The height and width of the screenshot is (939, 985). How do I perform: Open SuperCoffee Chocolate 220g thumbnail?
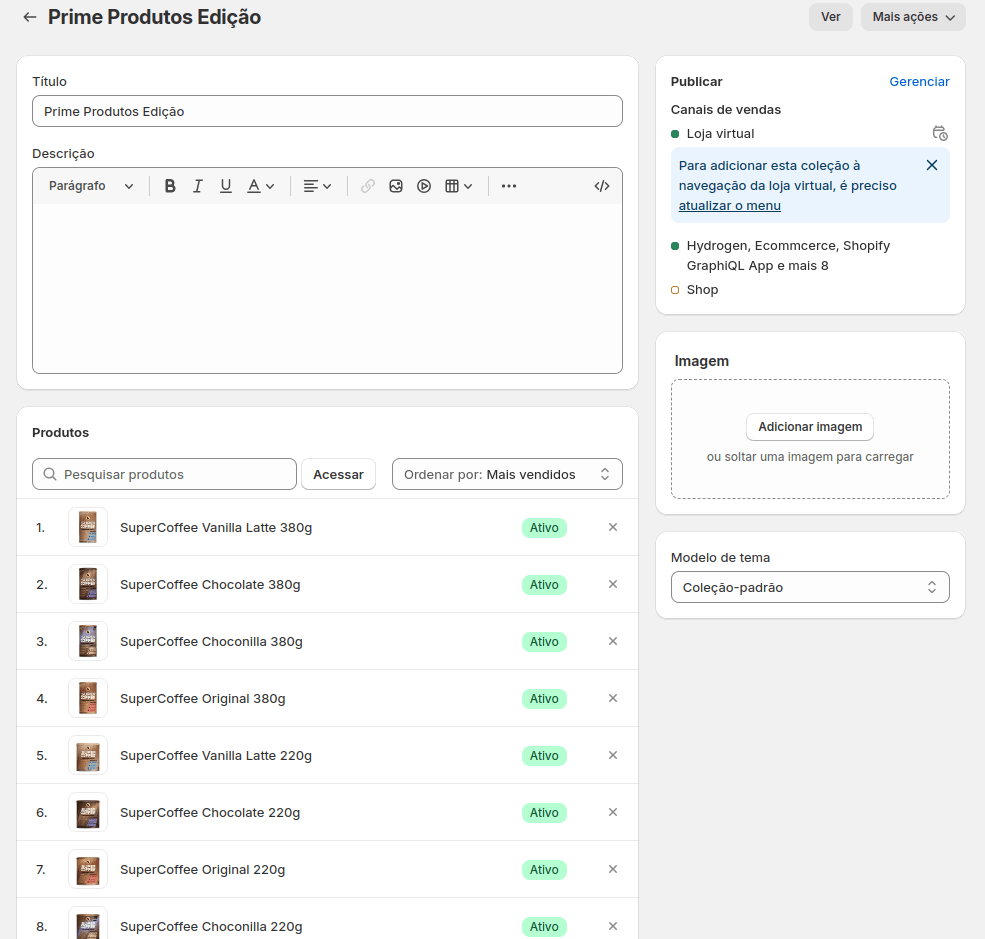(x=88, y=812)
